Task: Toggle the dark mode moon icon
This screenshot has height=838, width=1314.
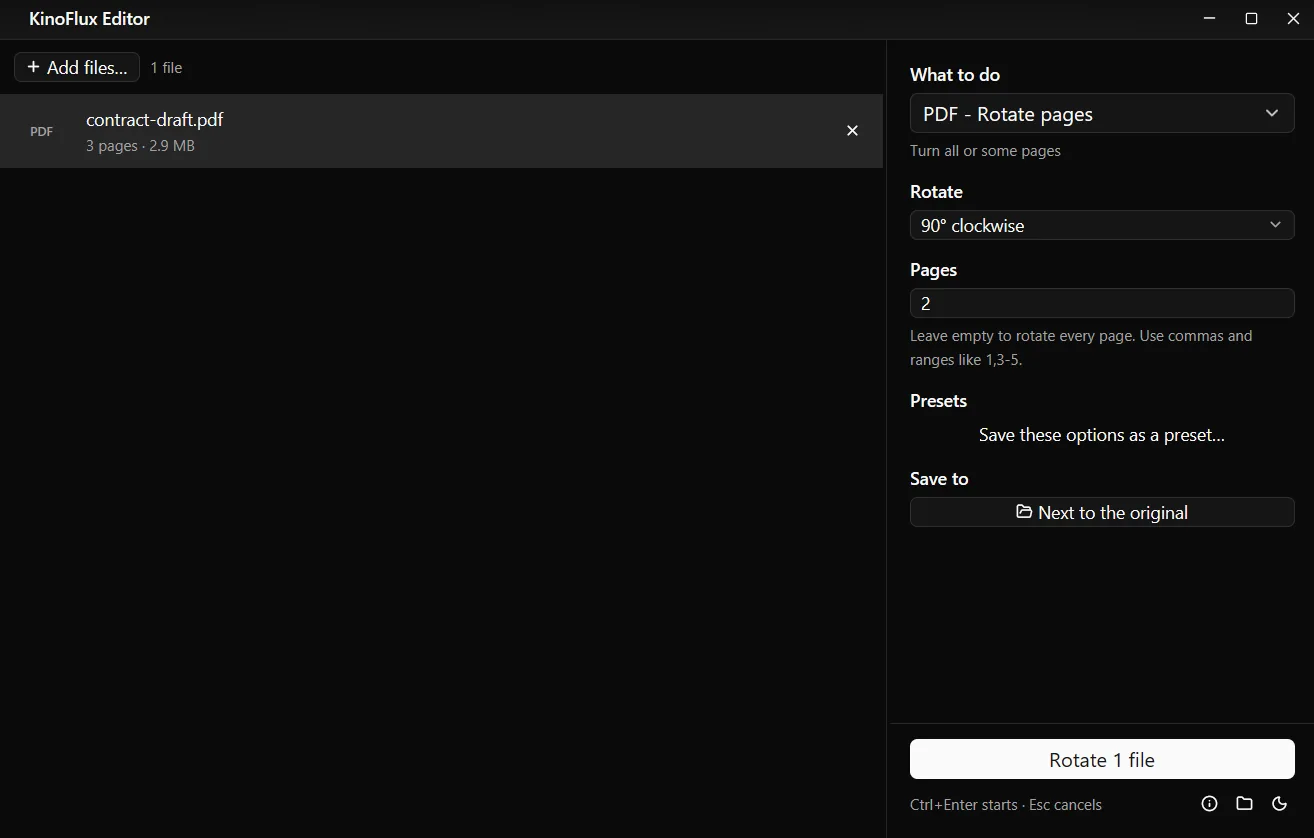Action: 1279,803
